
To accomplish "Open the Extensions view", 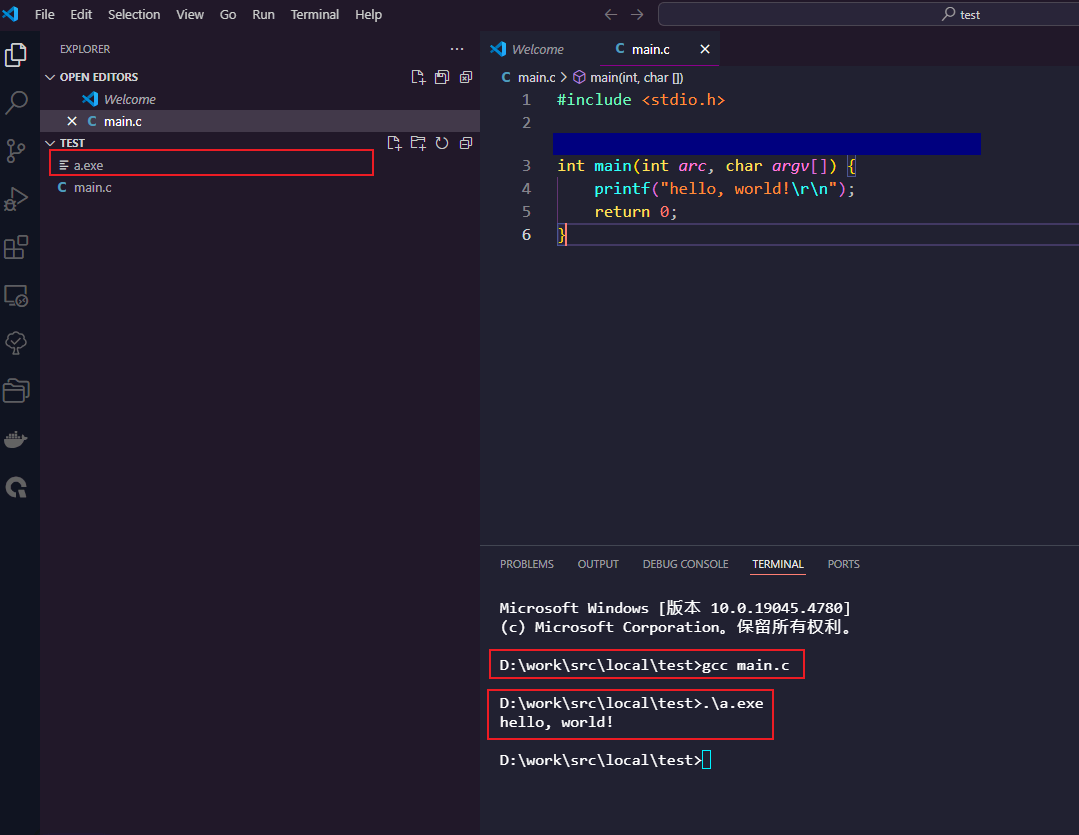I will (16, 247).
